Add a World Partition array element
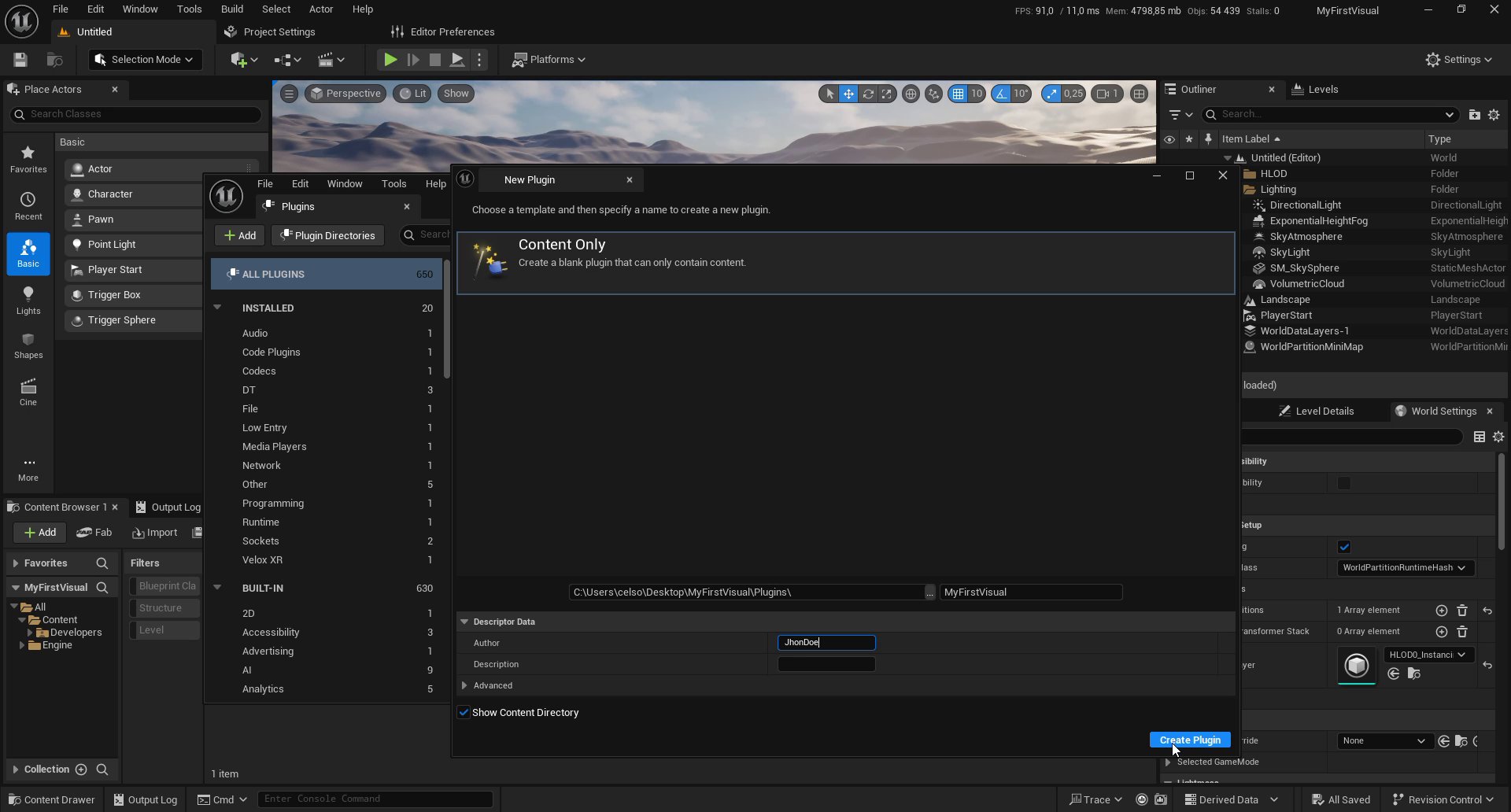 point(1441,611)
